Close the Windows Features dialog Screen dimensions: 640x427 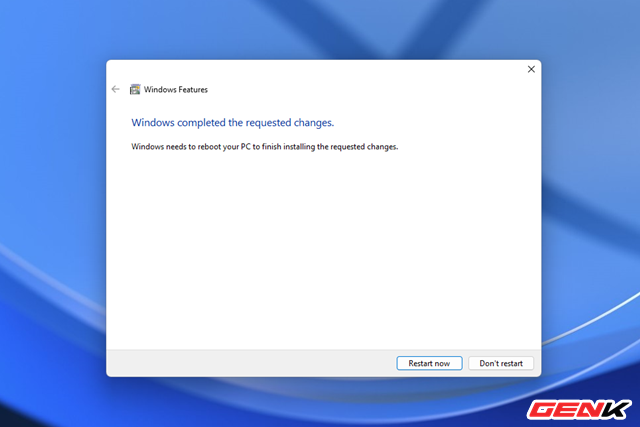click(531, 69)
